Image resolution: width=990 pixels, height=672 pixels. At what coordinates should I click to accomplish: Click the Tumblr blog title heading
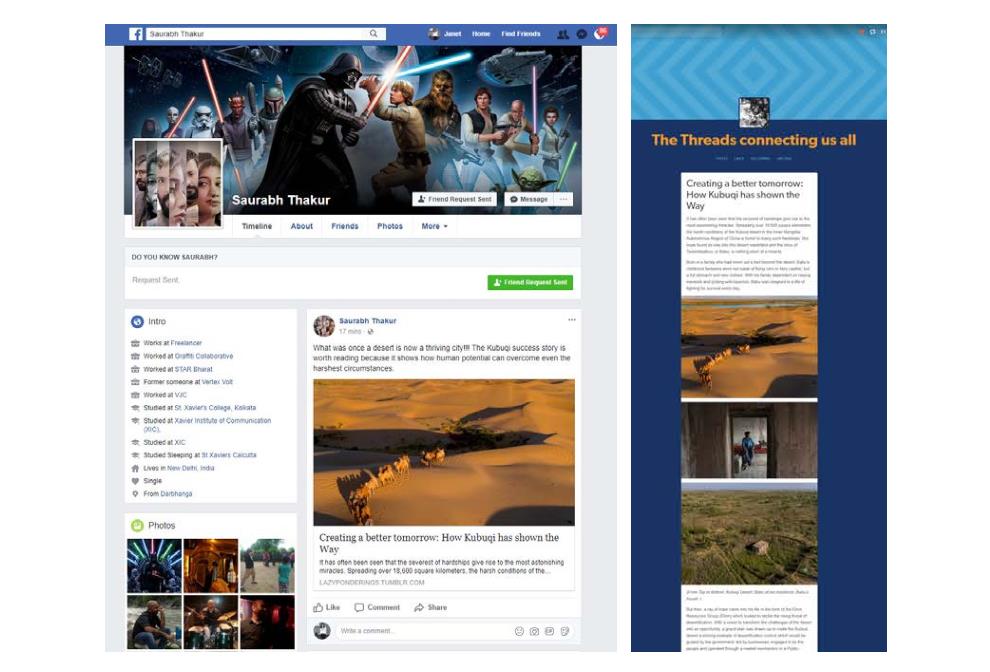click(x=754, y=140)
